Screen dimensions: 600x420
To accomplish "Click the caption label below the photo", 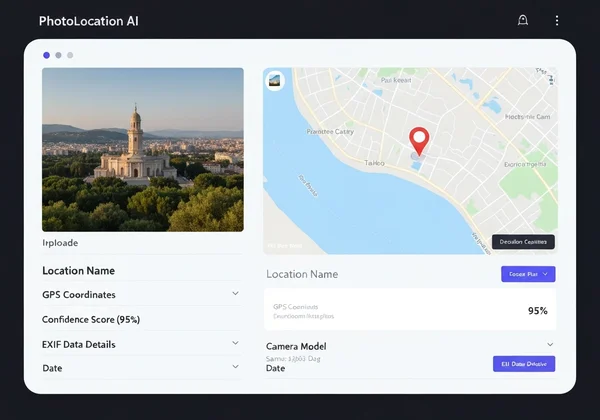I will [60, 243].
